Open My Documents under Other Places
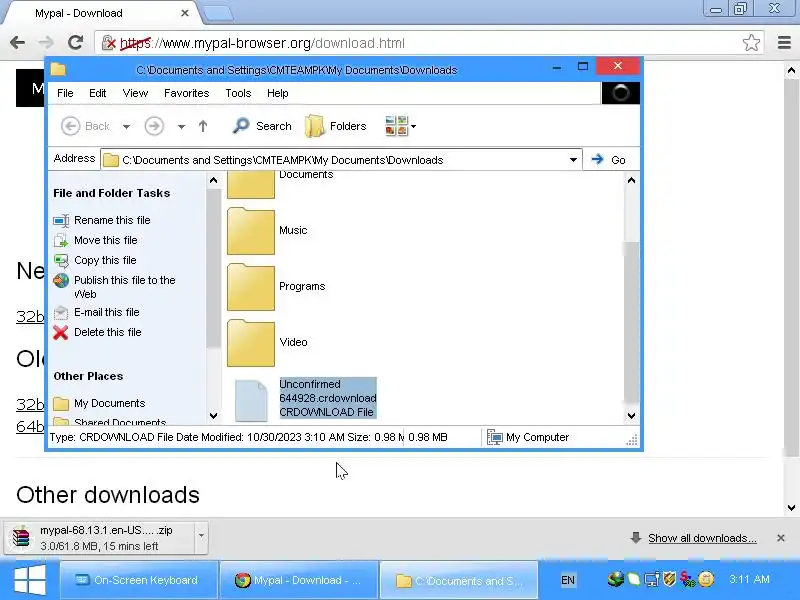Viewport: 800px width, 600px height. click(x=110, y=404)
